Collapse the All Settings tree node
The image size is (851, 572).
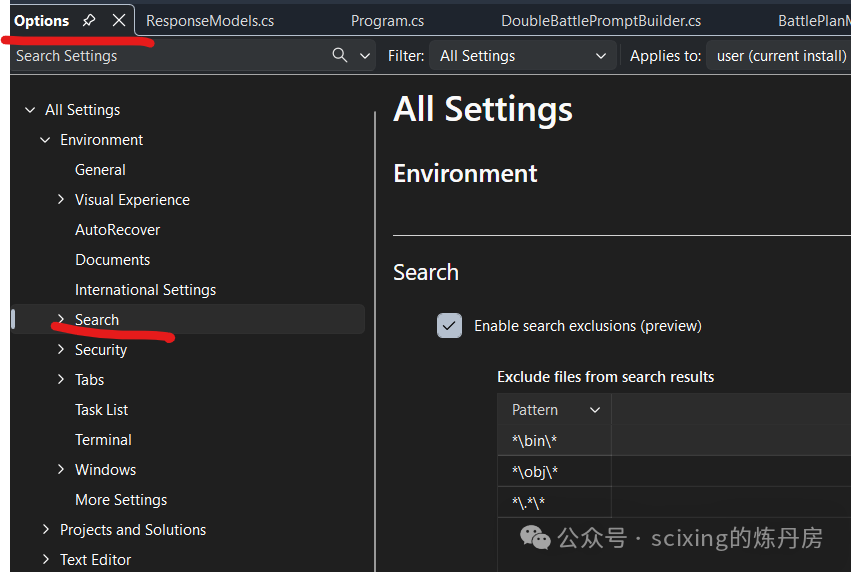tap(30, 110)
